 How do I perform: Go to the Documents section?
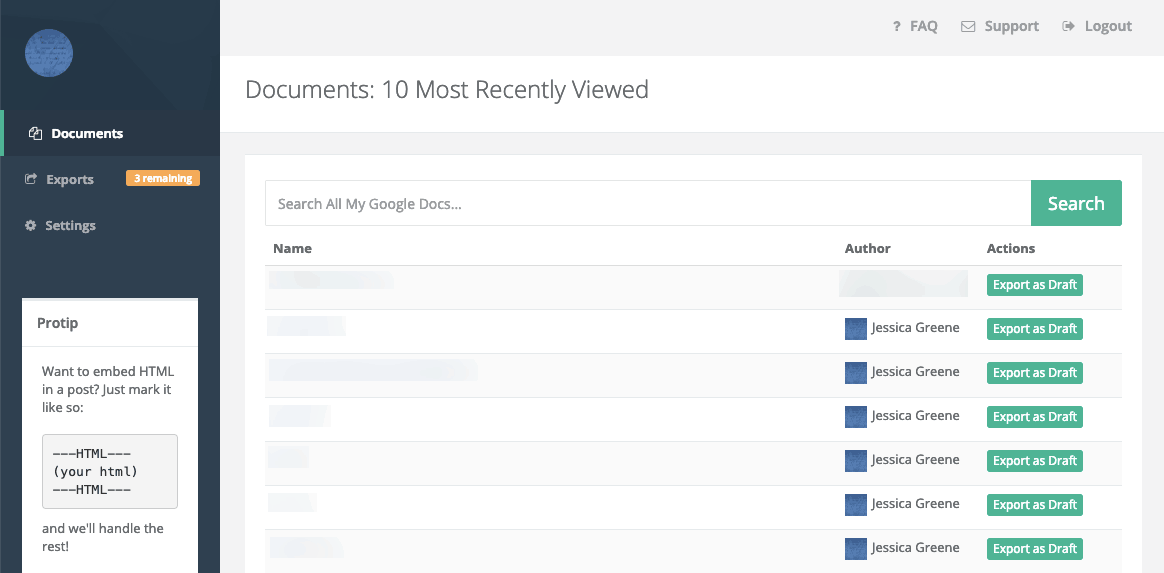pyautogui.click(x=87, y=134)
